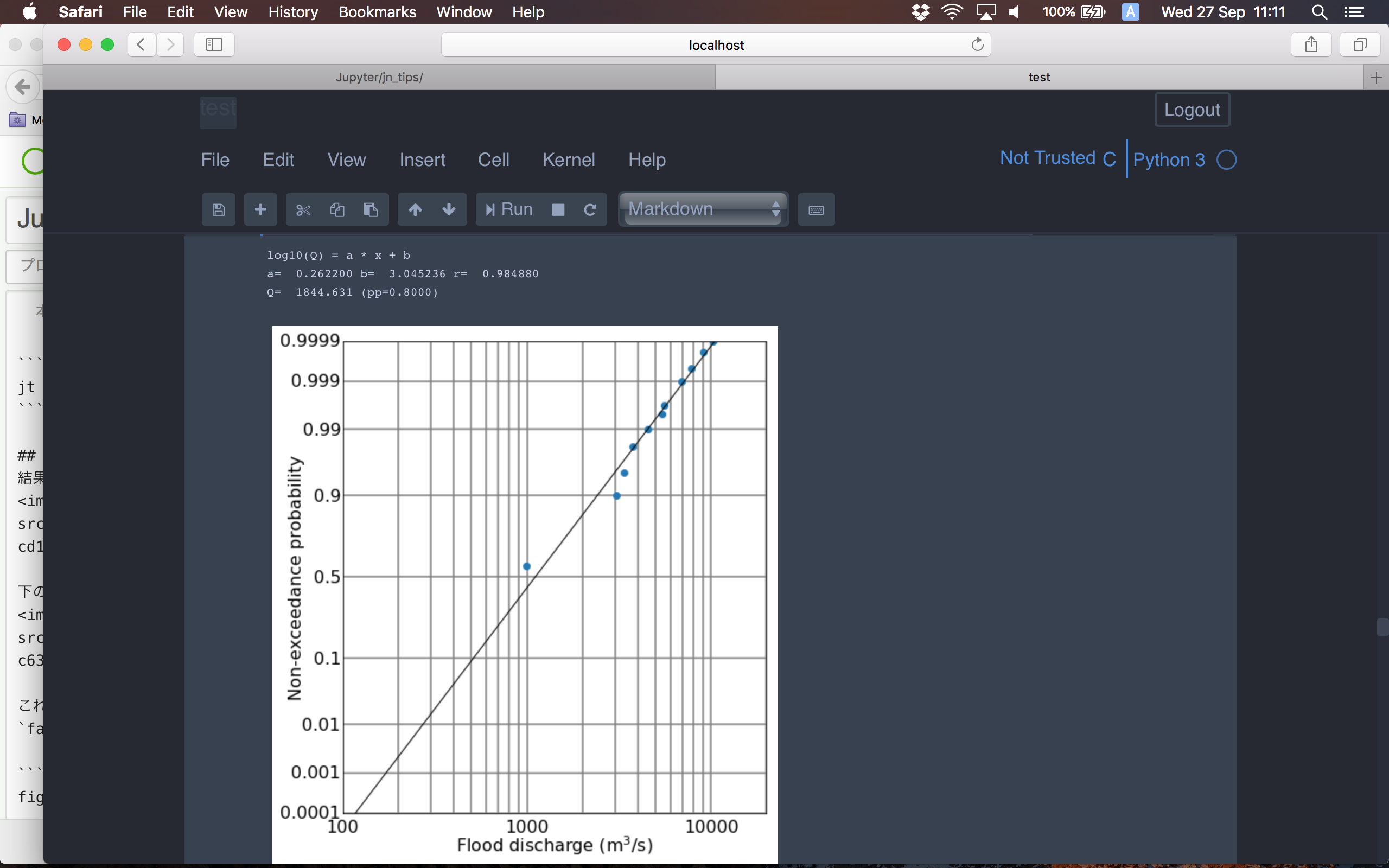Image resolution: width=1389 pixels, height=868 pixels.
Task: Insert a new cell below with plus icon
Action: tap(260, 209)
